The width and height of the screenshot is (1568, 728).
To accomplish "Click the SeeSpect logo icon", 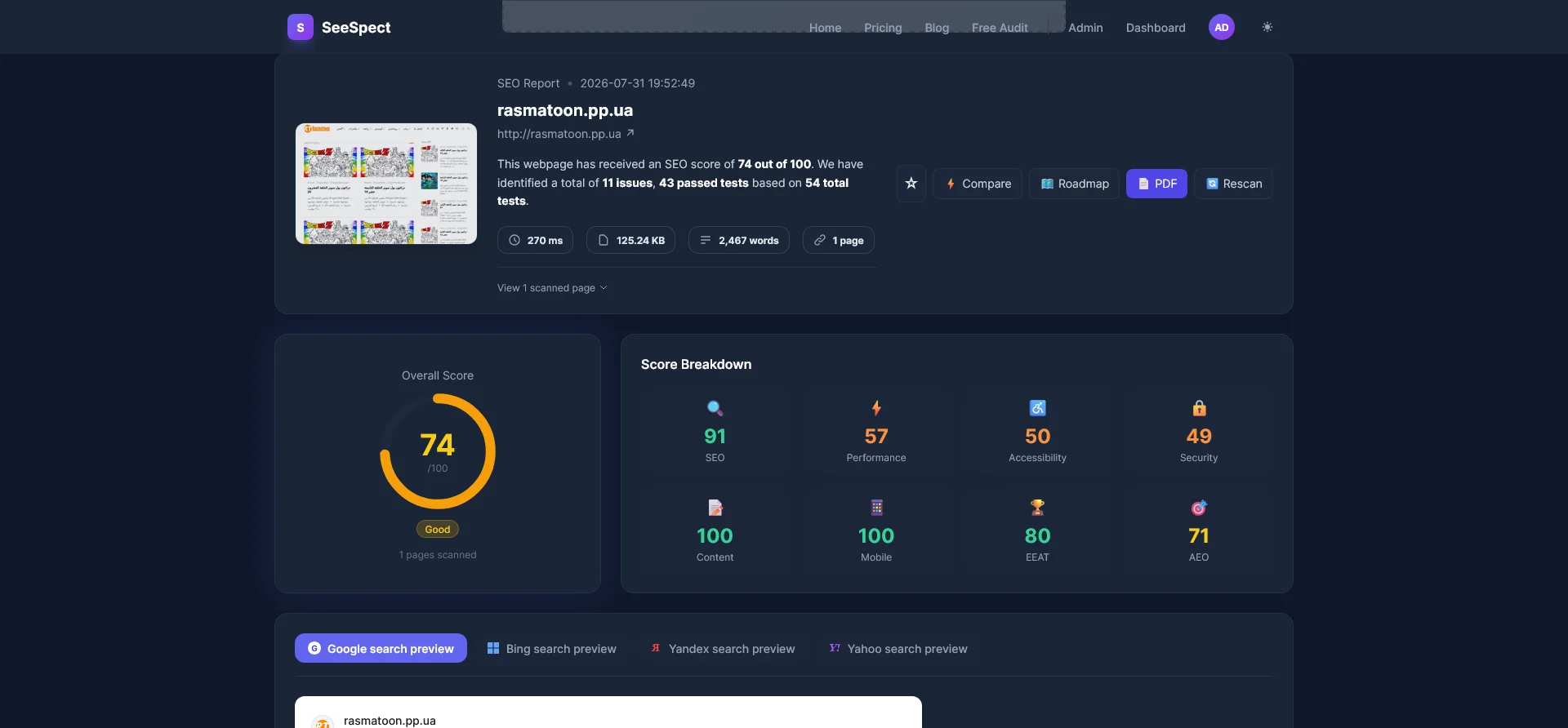I will (301, 27).
